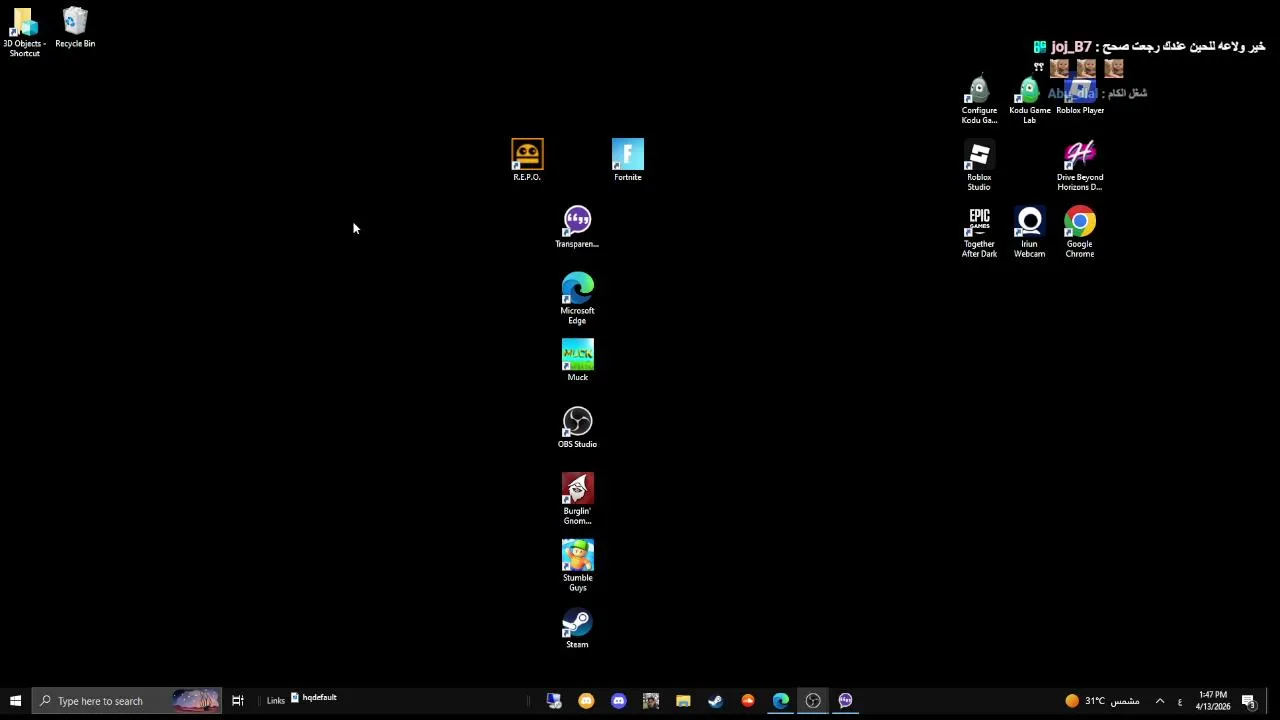Select the Iriun Webcam desktop shortcut

click(1029, 233)
